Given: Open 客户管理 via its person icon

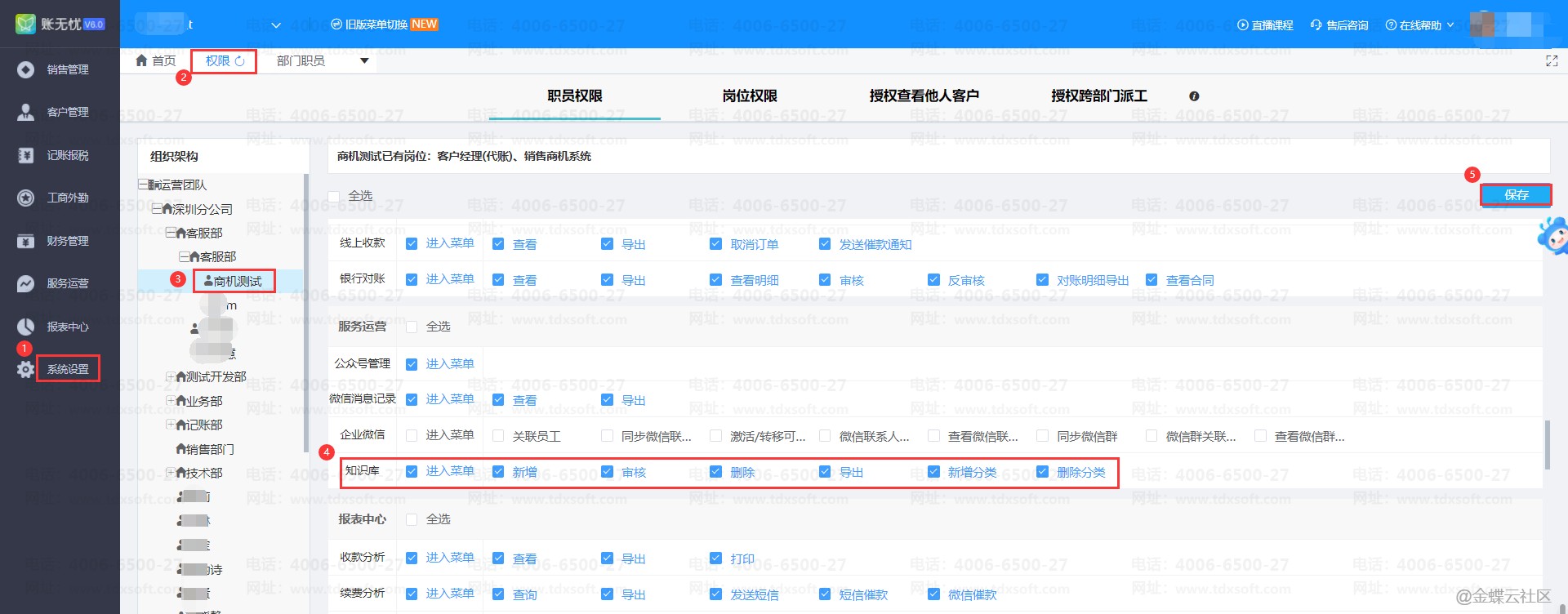Looking at the screenshot, I should point(26,113).
